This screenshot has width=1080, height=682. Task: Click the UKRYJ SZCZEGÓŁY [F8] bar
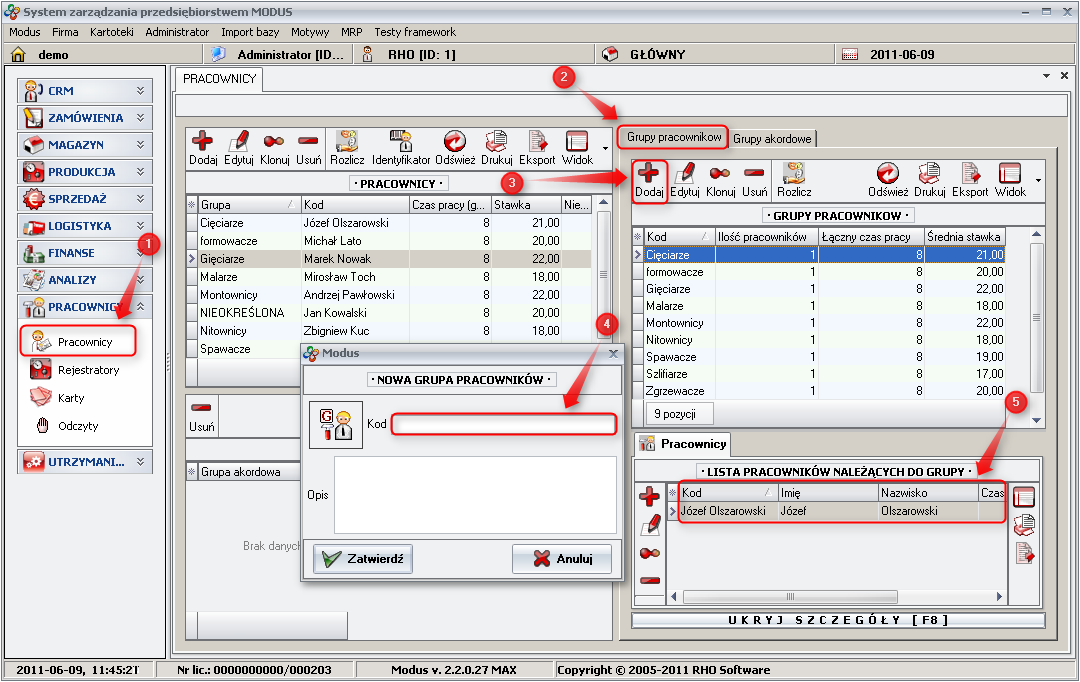coord(837,620)
